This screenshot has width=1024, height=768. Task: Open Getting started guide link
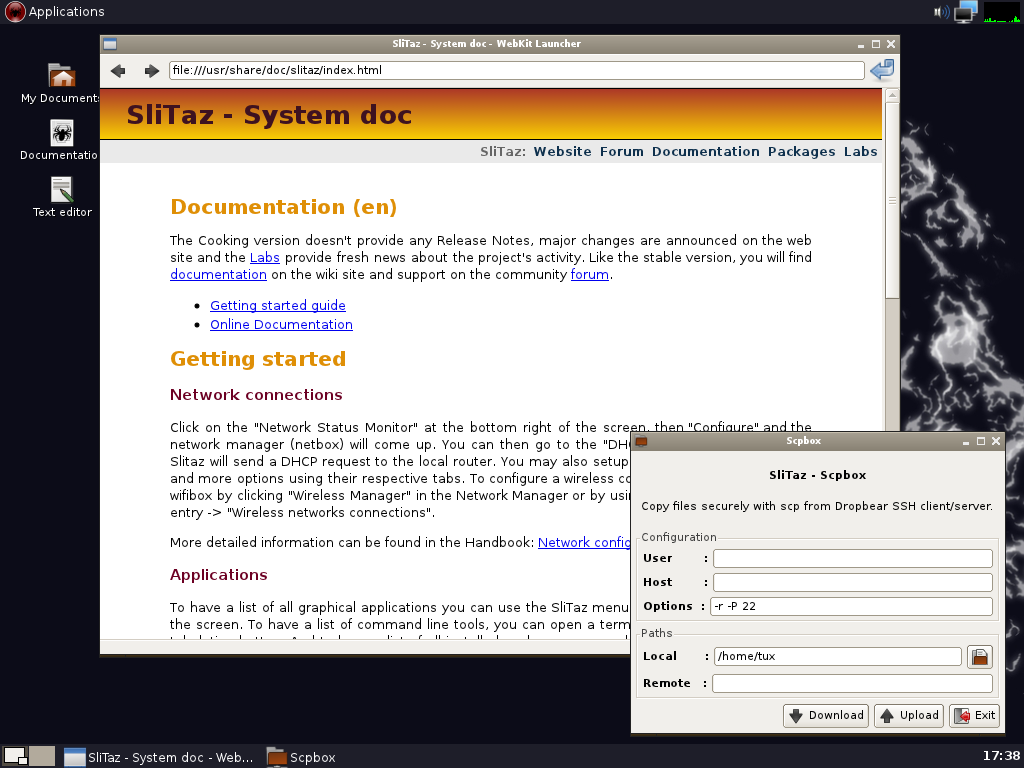pos(278,306)
